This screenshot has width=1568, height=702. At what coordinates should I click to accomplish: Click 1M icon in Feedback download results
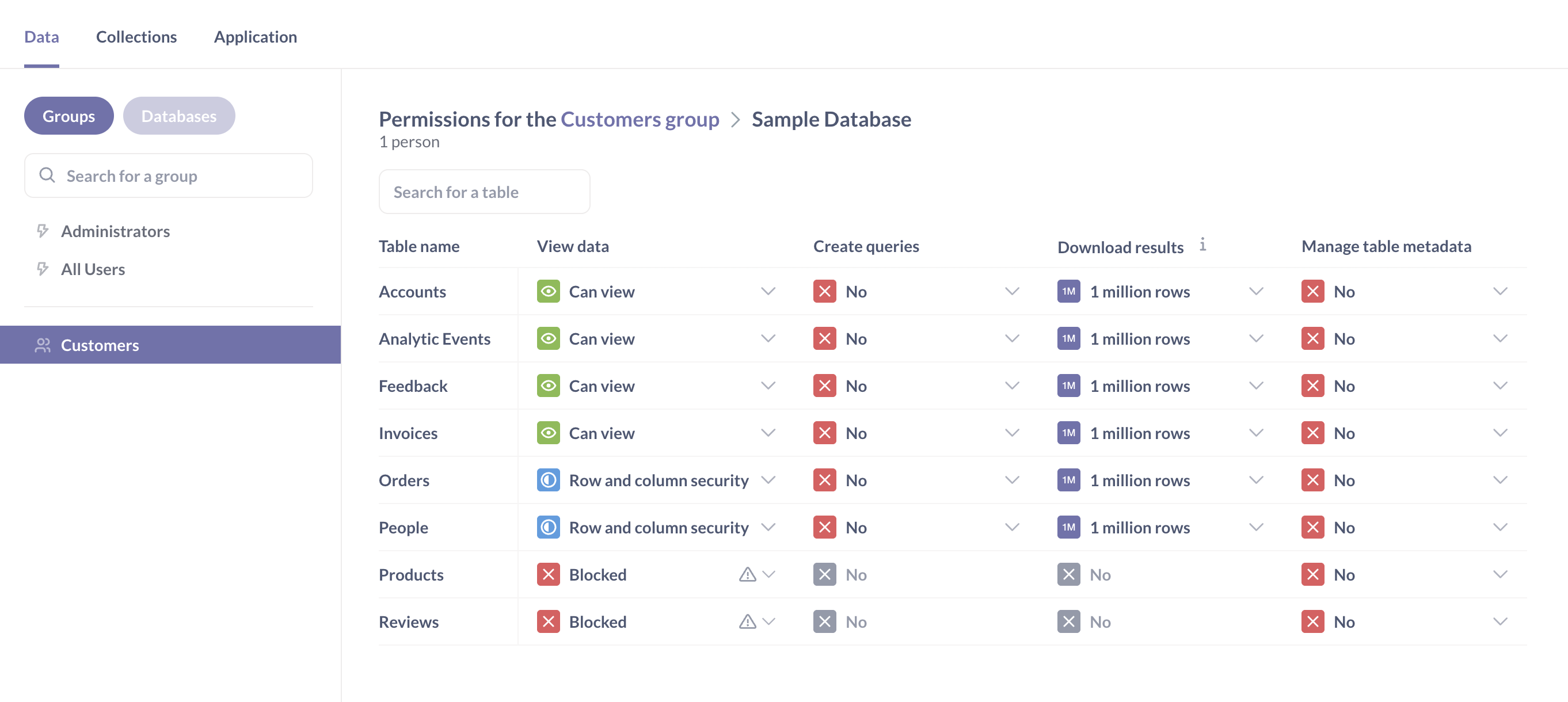coord(1068,386)
